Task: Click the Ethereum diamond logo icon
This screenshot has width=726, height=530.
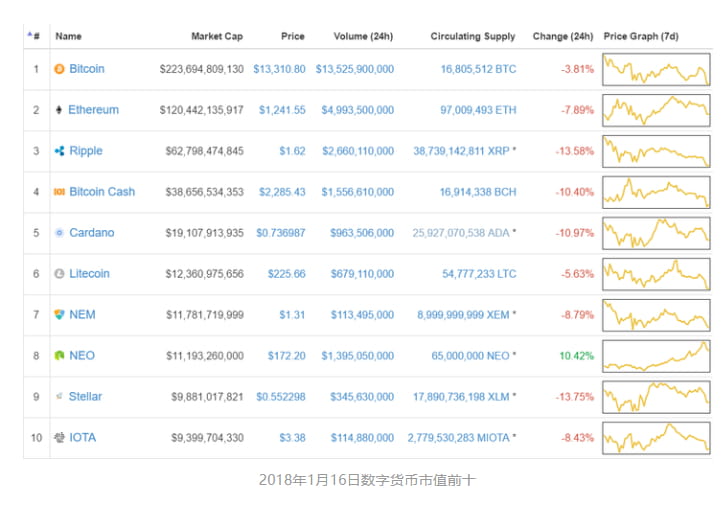Action: 59,110
